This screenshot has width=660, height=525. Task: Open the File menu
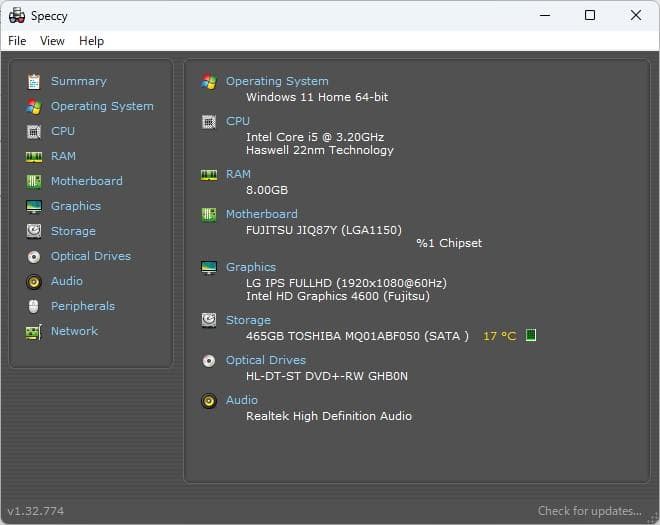17,41
